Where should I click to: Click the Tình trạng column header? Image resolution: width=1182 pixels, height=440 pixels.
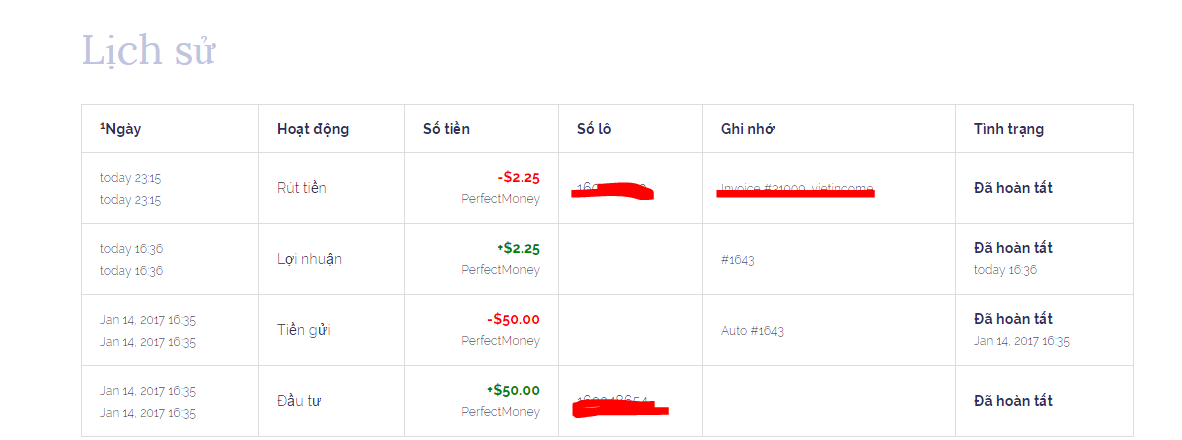point(1009,129)
